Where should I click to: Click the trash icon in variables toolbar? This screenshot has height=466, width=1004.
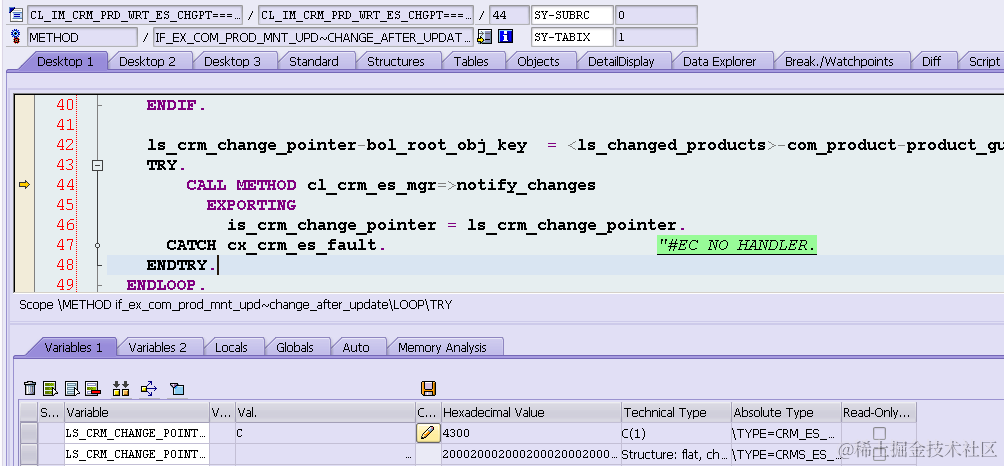tap(29, 388)
